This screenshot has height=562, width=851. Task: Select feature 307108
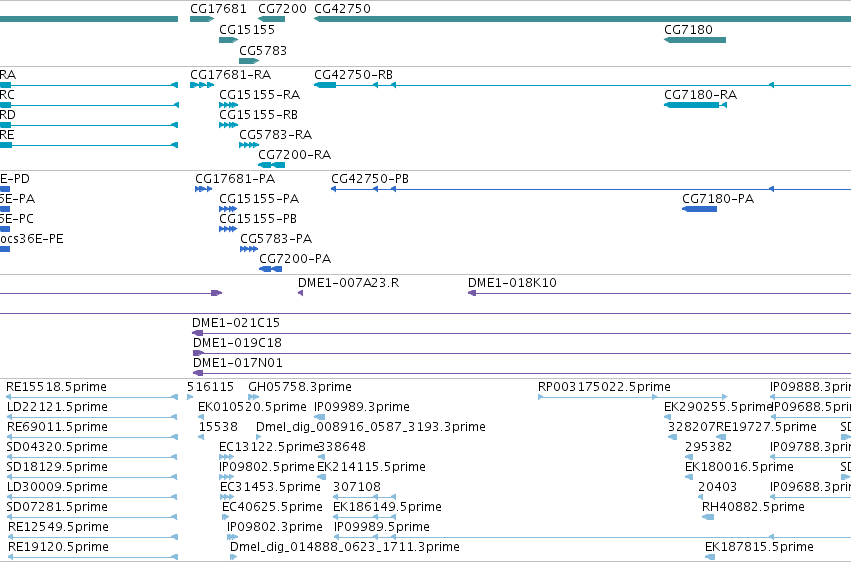pyautogui.click(x=357, y=487)
